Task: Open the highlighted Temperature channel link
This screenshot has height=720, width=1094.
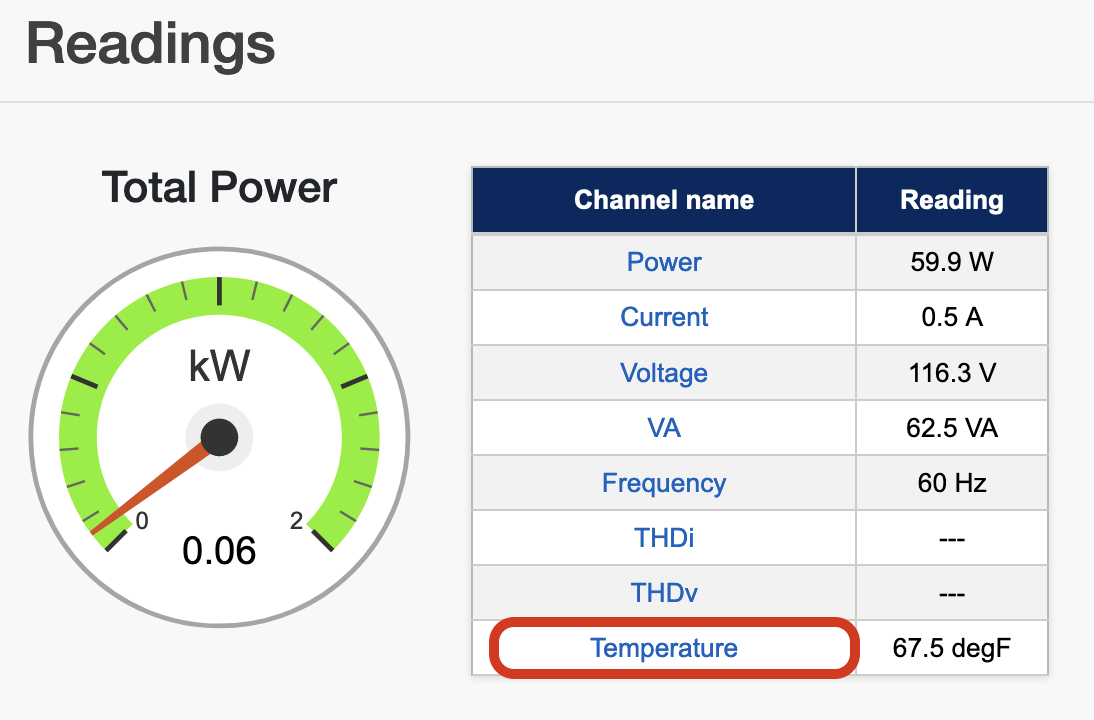Action: (664, 648)
